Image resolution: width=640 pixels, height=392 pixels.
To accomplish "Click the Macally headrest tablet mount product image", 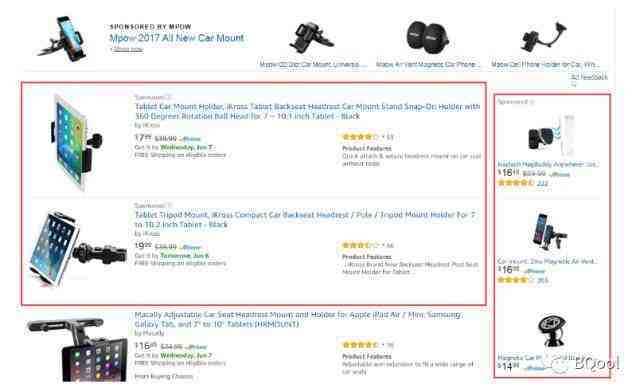I will point(77,350).
